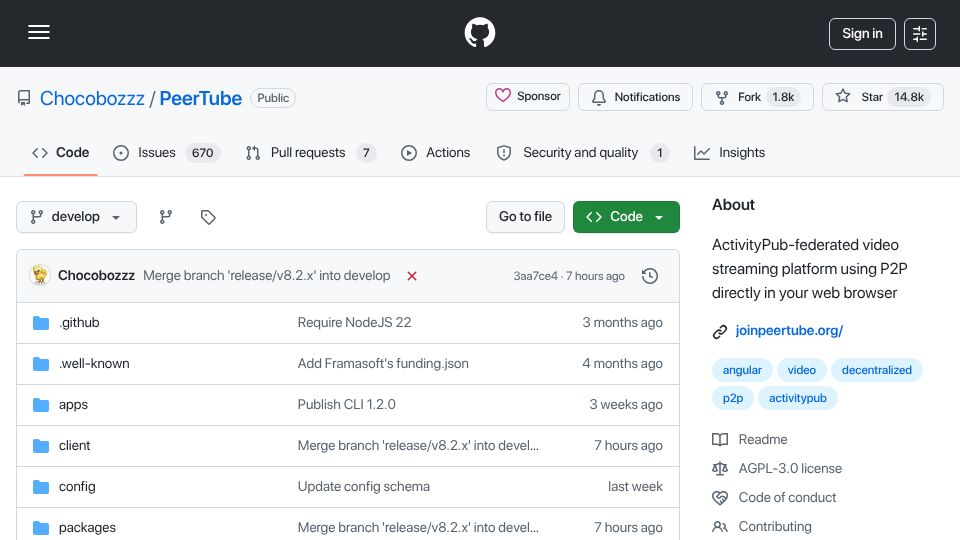
Task: Open the 'Update config schema' commit
Action: click(x=364, y=487)
